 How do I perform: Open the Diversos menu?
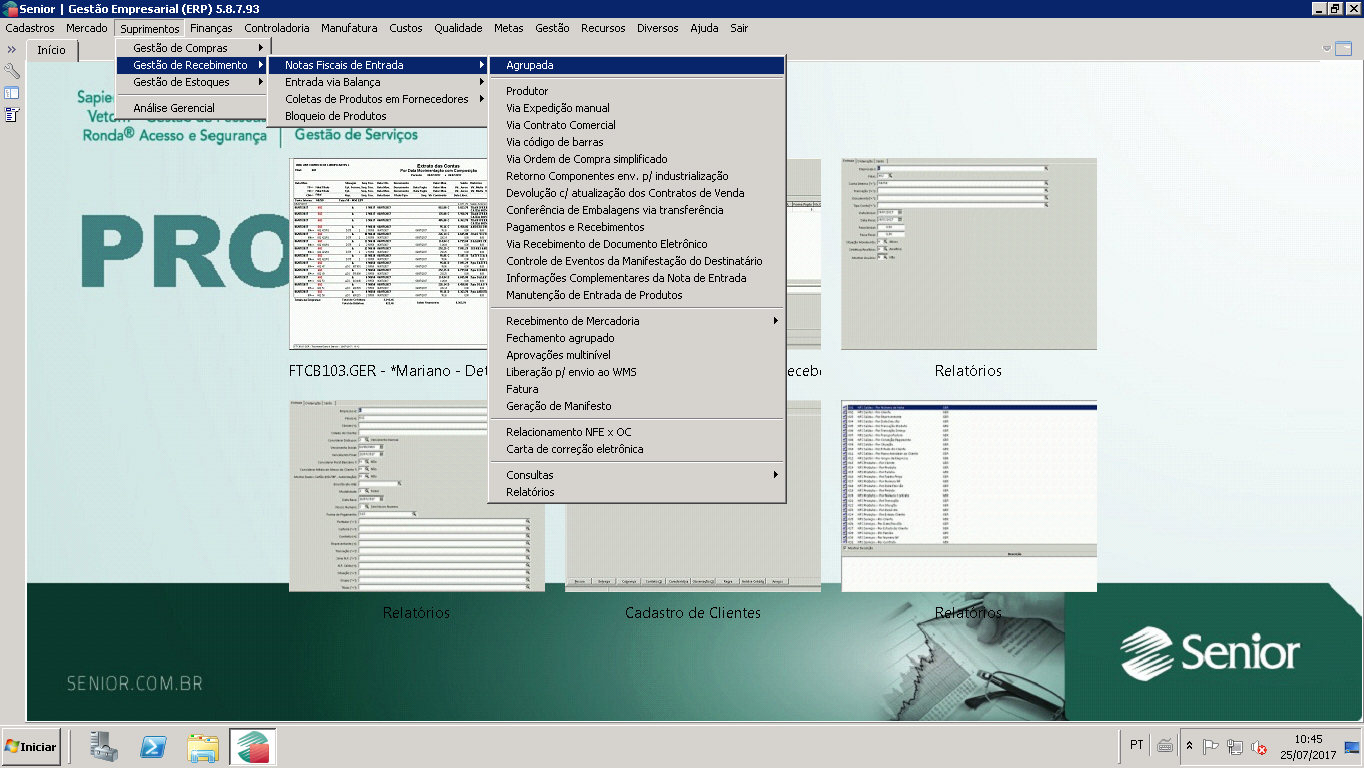click(x=657, y=28)
